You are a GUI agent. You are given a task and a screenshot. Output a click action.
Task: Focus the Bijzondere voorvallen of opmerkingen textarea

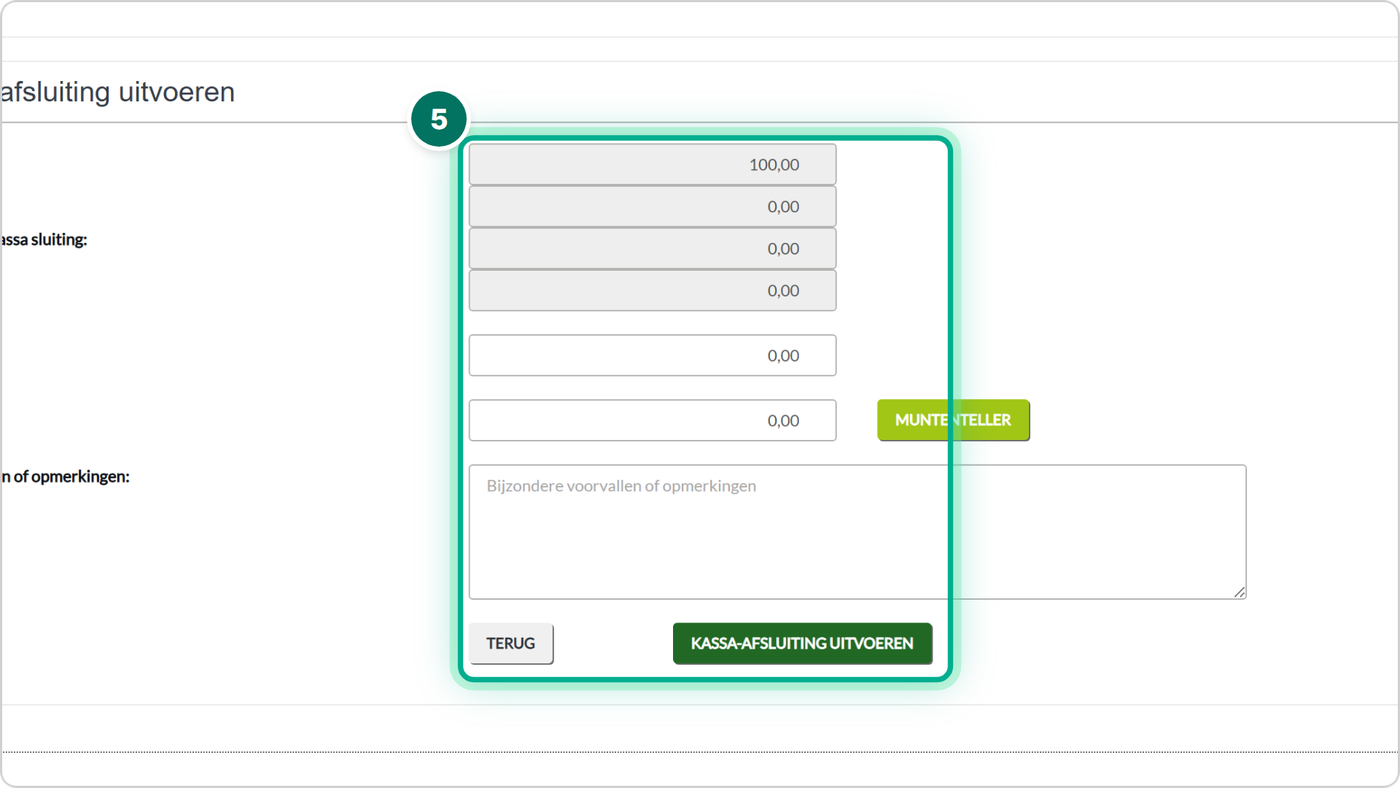pyautogui.click(x=857, y=532)
